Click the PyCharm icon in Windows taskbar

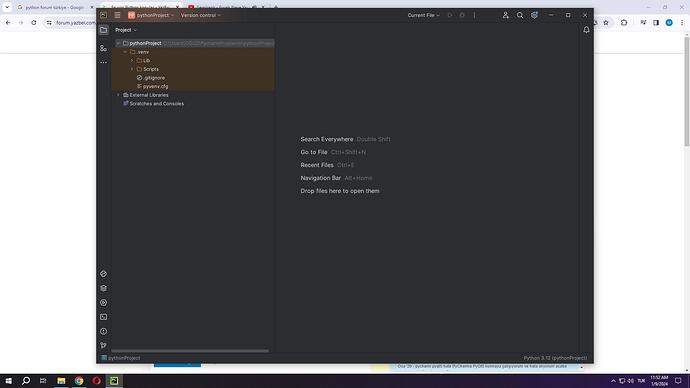pyautogui.click(x=114, y=381)
